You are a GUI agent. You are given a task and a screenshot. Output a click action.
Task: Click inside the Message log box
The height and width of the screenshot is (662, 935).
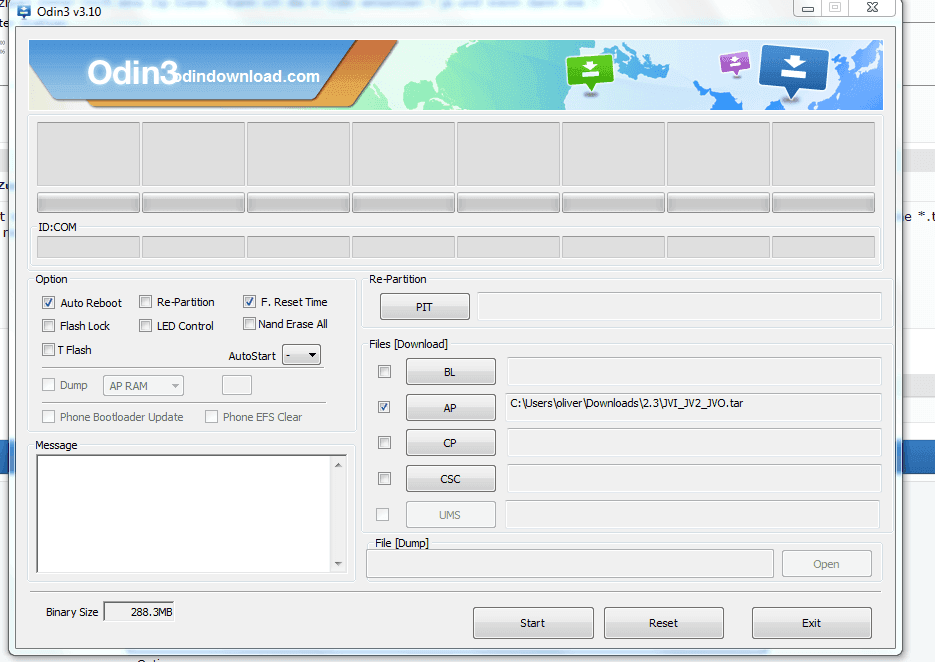pyautogui.click(x=184, y=513)
